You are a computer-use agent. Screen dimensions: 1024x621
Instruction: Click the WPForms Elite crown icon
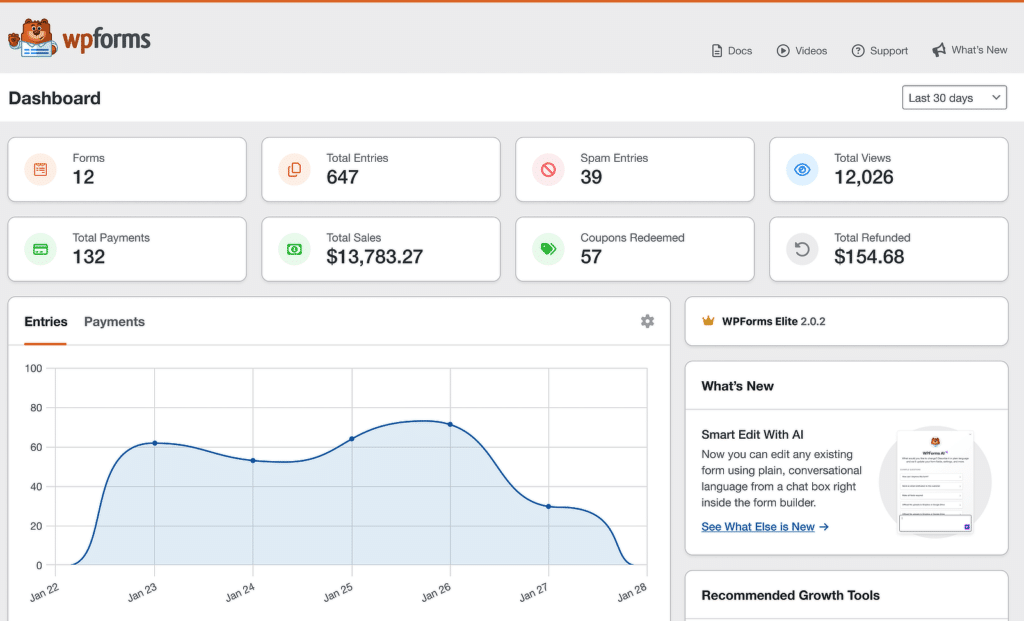pos(708,321)
